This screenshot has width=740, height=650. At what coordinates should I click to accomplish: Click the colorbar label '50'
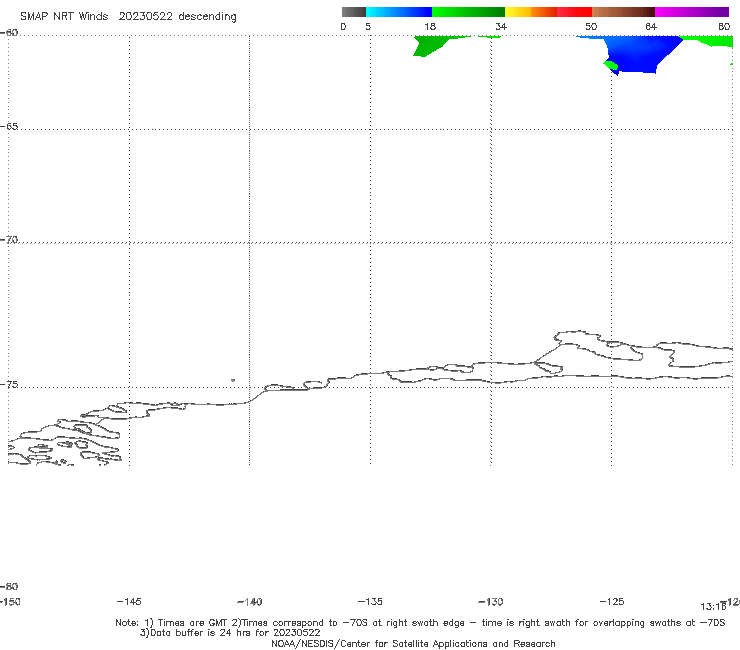coord(591,26)
